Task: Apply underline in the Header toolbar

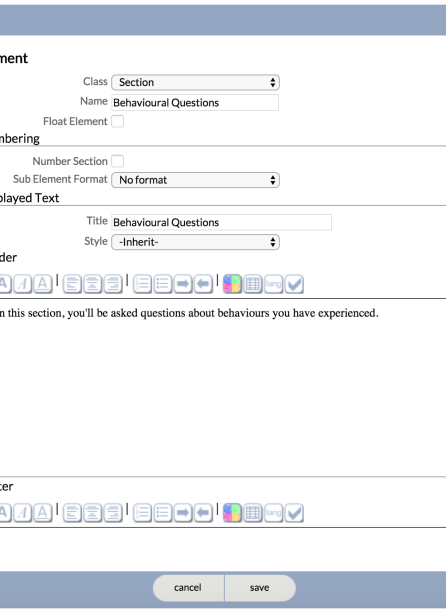Action: point(43,284)
